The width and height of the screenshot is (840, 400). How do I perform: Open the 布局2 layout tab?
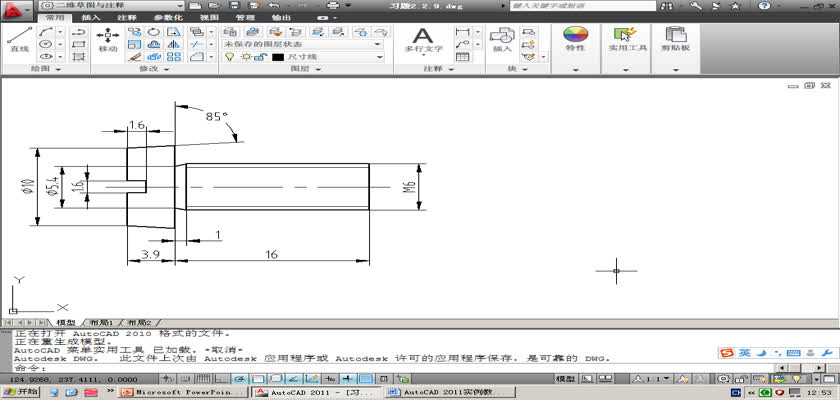[x=138, y=323]
